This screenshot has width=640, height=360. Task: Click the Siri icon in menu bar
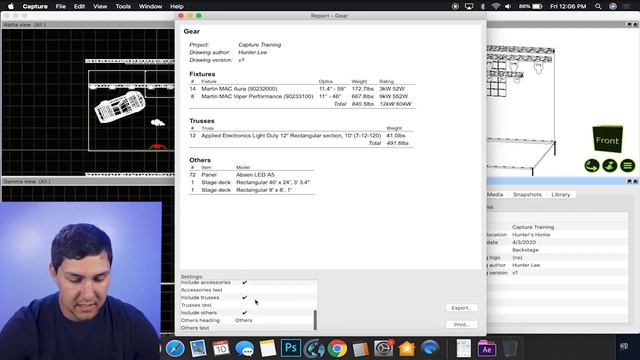click(x=613, y=6)
